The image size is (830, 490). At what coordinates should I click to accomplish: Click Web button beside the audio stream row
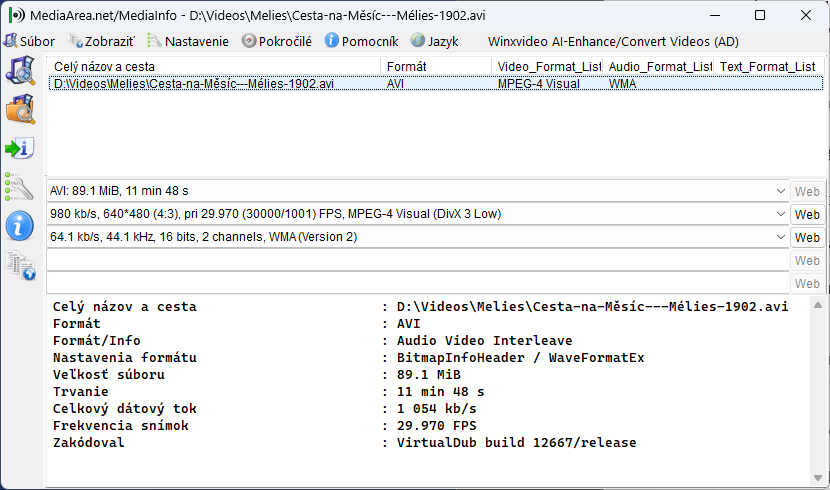807,238
